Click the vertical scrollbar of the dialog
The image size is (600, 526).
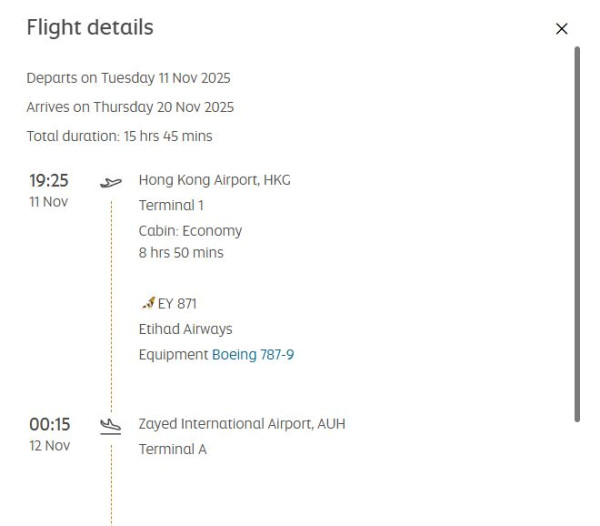(577, 230)
